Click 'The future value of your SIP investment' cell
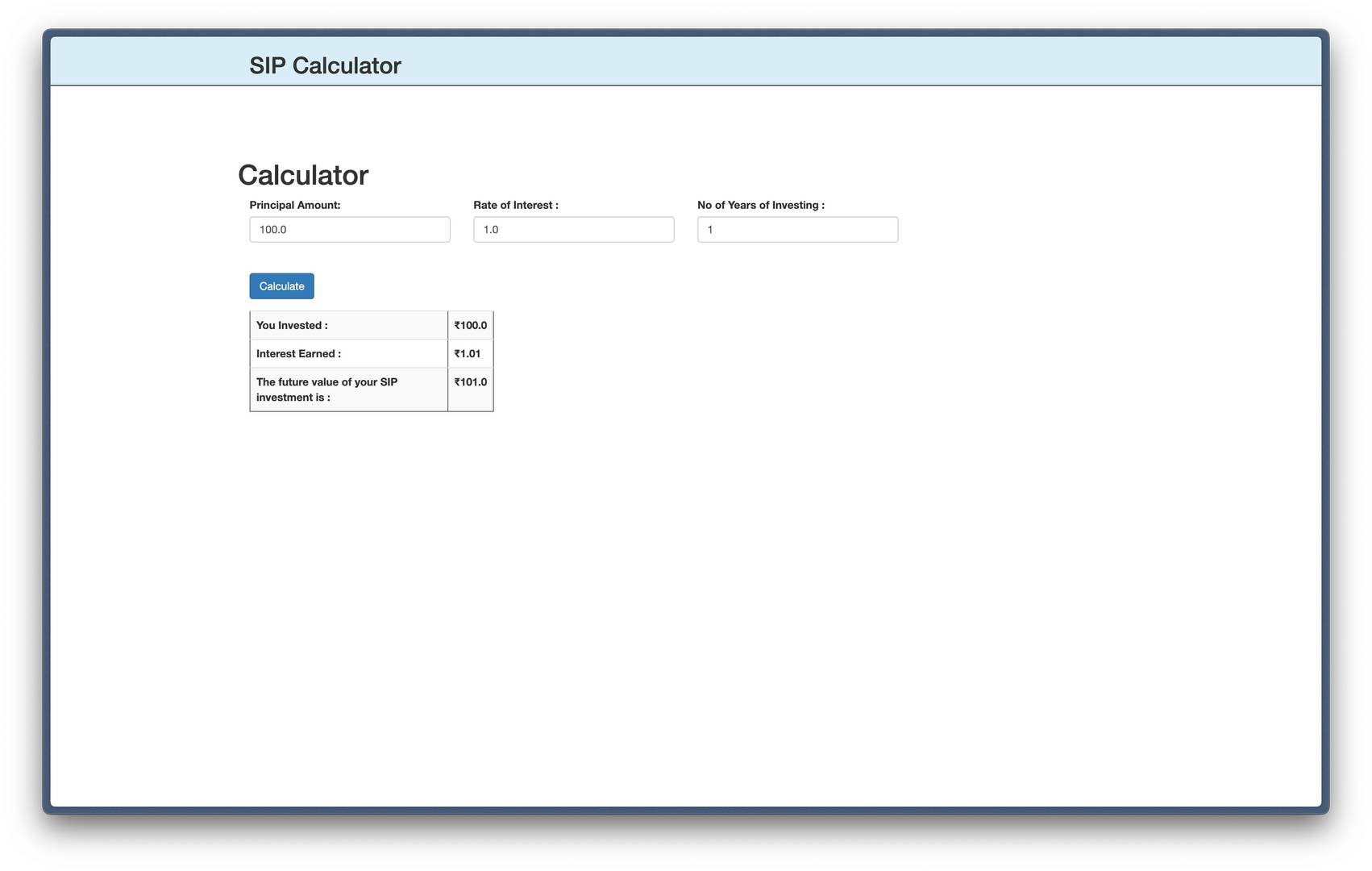This screenshot has height=871, width=1372. pos(349,390)
